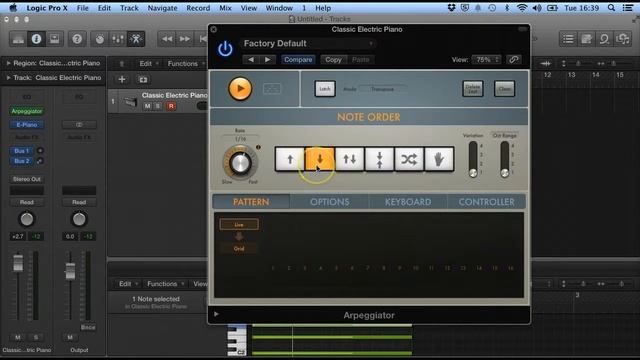Image resolution: width=640 pixels, height=360 pixels.
Task: Open the Factory Default preset menu
Action: pos(308,43)
